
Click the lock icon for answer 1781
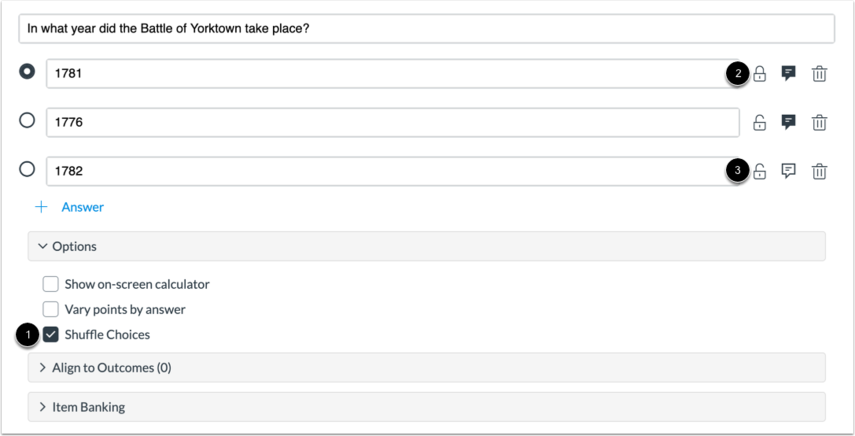[x=760, y=73]
